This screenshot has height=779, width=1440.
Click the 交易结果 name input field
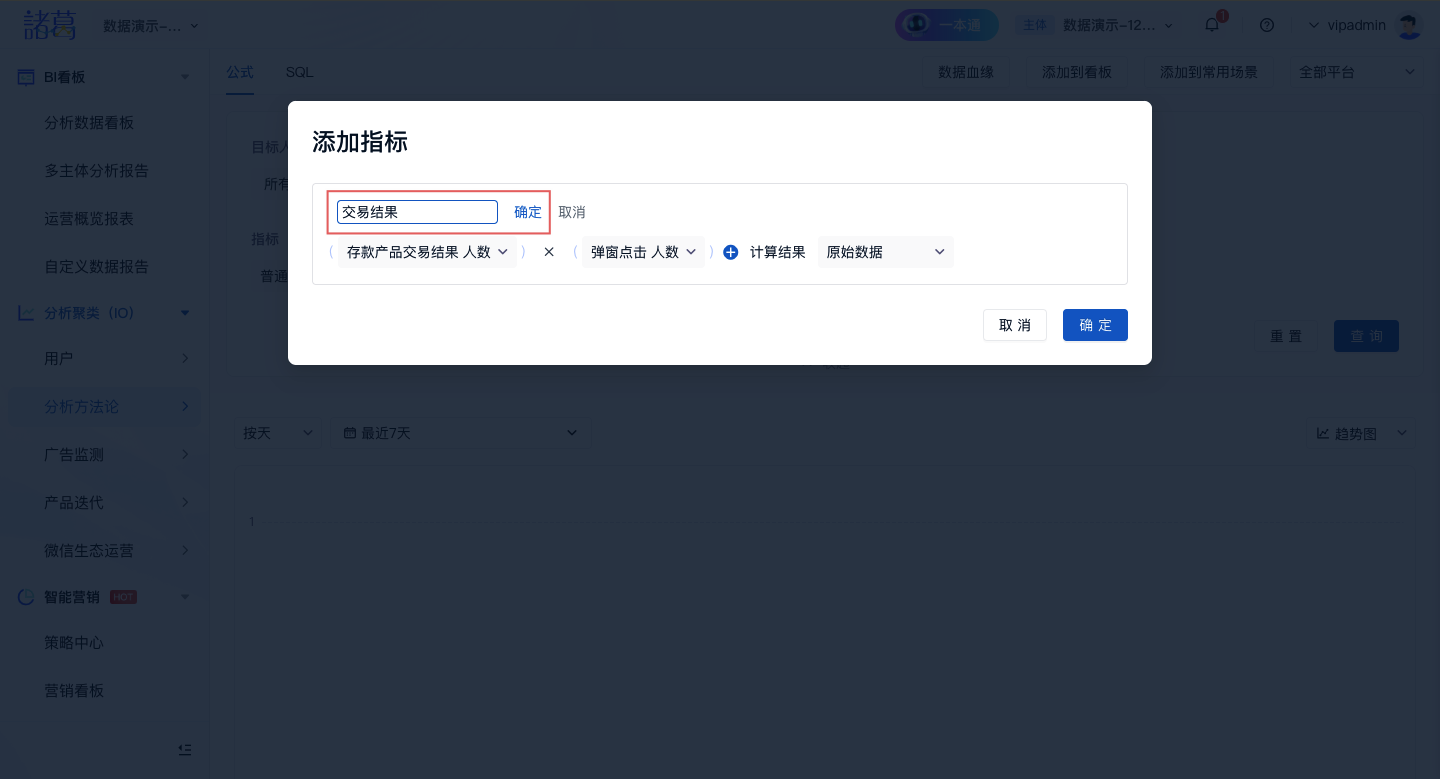(x=417, y=212)
